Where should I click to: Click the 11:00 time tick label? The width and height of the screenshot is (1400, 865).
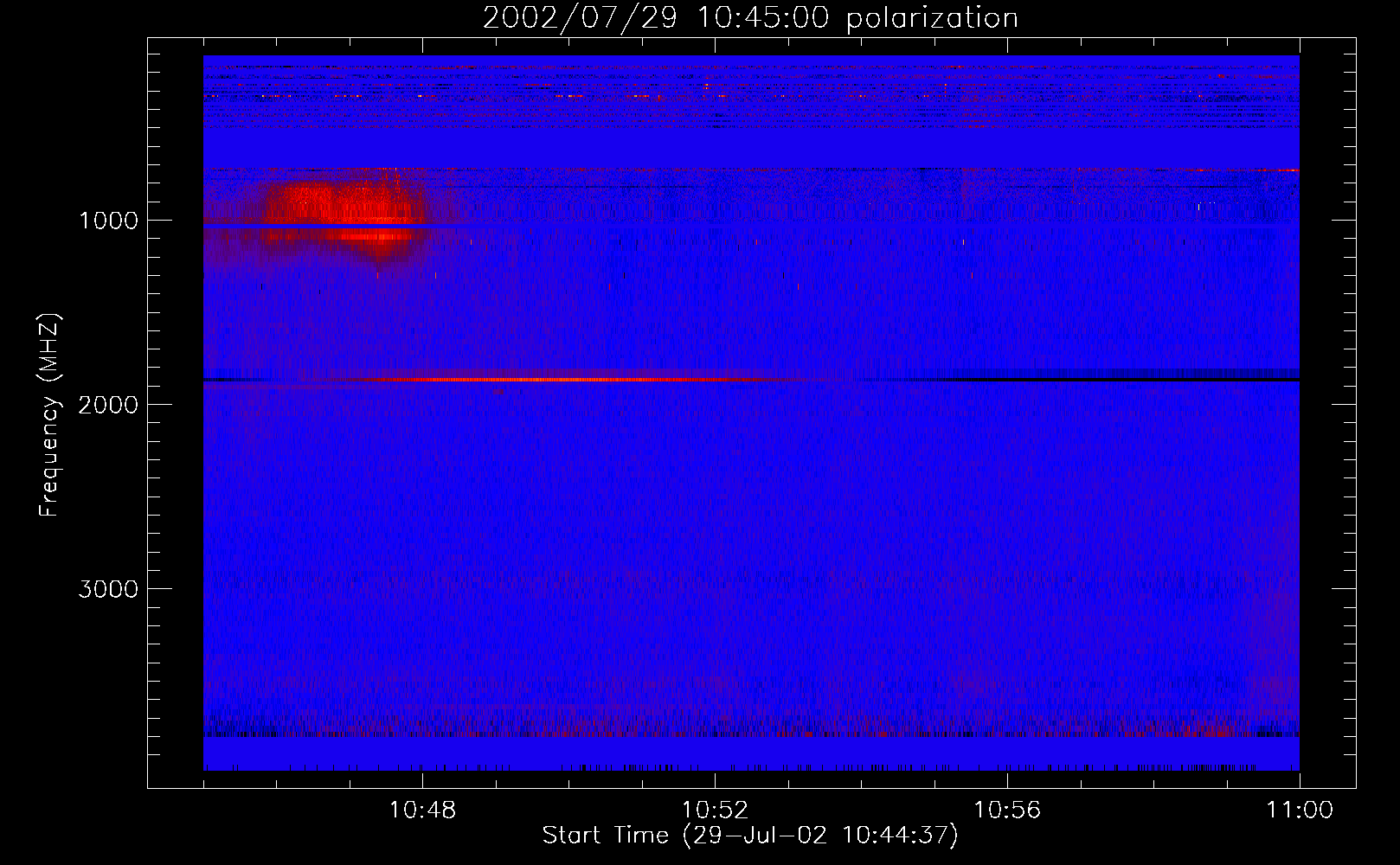1300,811
